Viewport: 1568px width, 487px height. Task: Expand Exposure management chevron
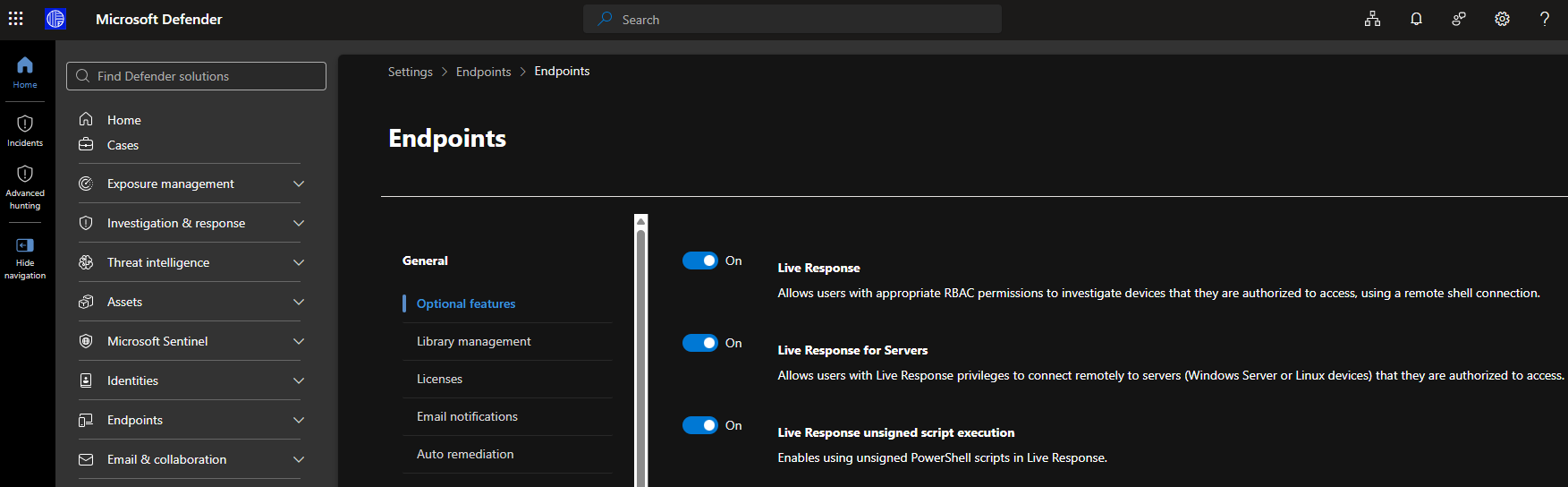pos(299,184)
